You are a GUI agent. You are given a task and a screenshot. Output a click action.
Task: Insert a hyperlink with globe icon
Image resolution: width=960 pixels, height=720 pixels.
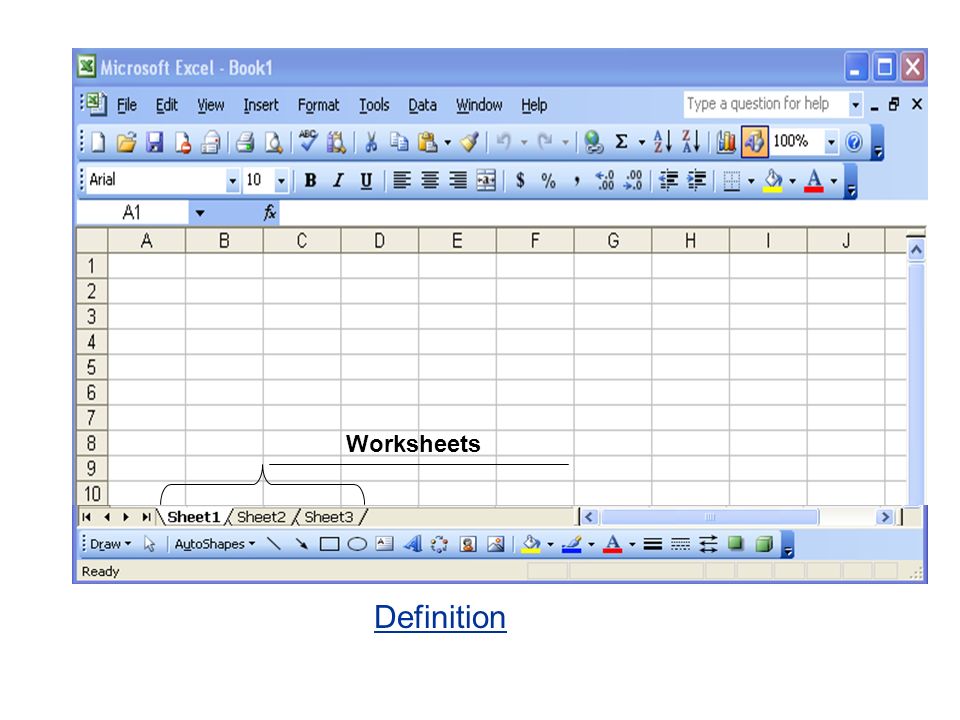pos(592,142)
